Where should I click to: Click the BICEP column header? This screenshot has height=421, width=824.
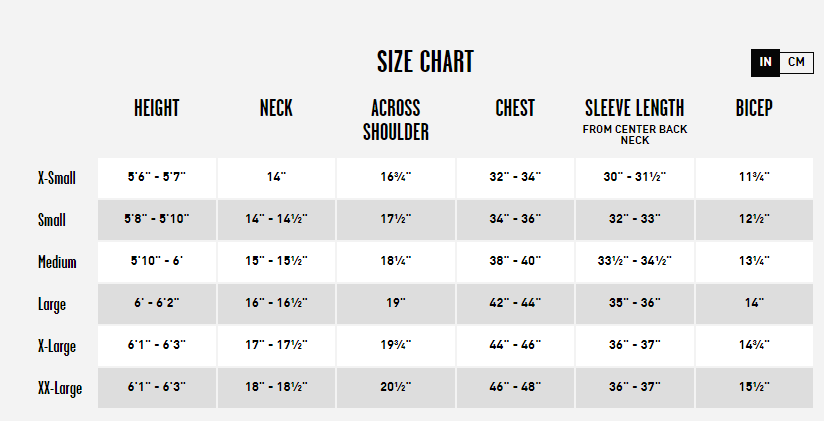pyautogui.click(x=754, y=108)
